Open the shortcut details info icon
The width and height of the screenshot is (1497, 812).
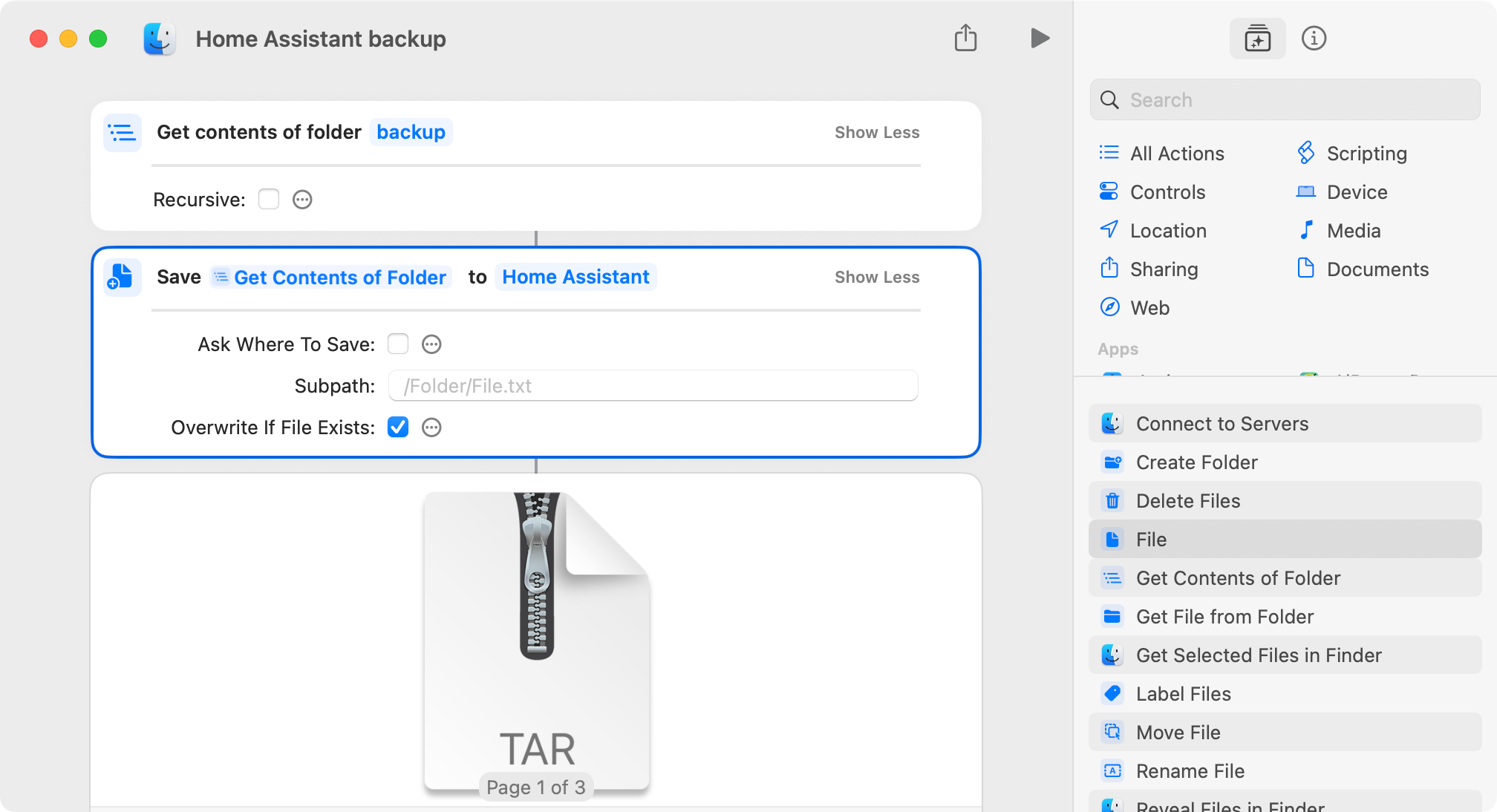(1314, 38)
